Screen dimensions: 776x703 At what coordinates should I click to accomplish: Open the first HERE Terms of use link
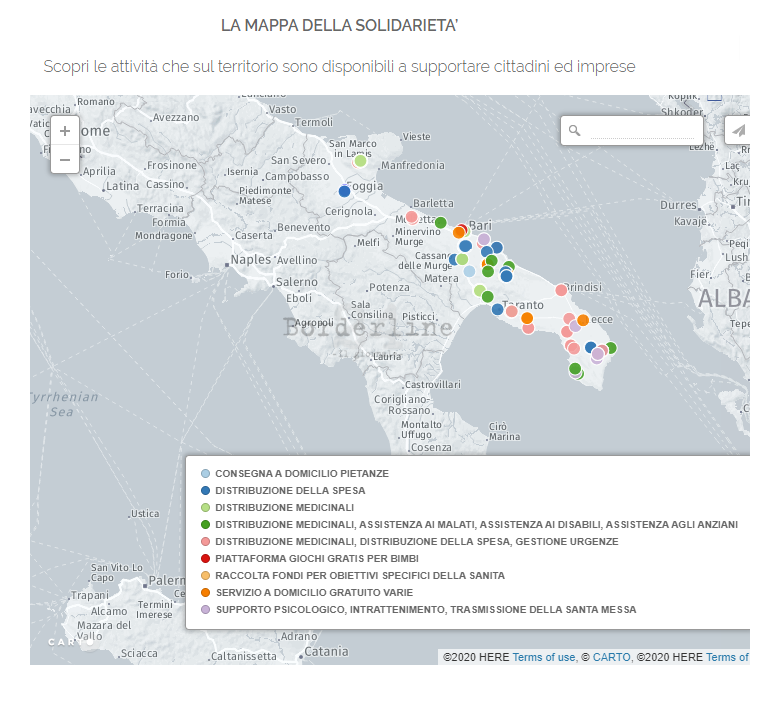[x=543, y=657]
